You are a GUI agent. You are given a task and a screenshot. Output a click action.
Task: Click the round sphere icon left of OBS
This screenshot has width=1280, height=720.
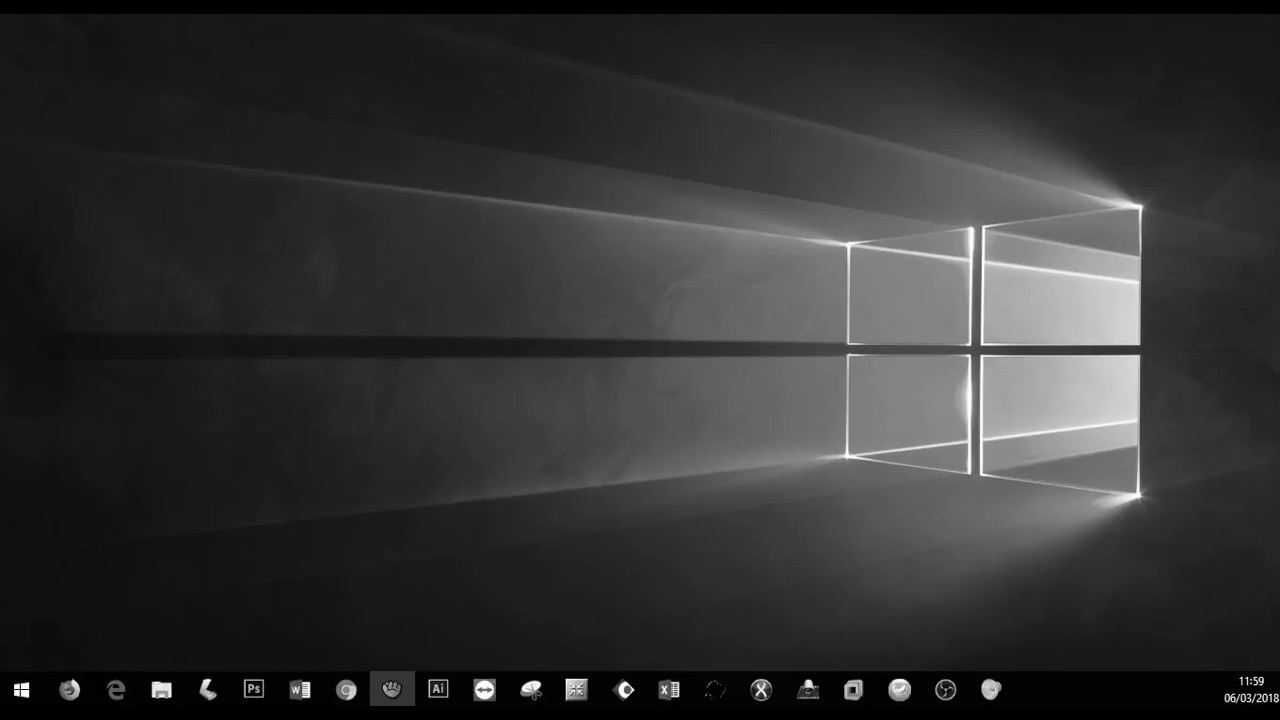pyautogui.click(x=900, y=690)
